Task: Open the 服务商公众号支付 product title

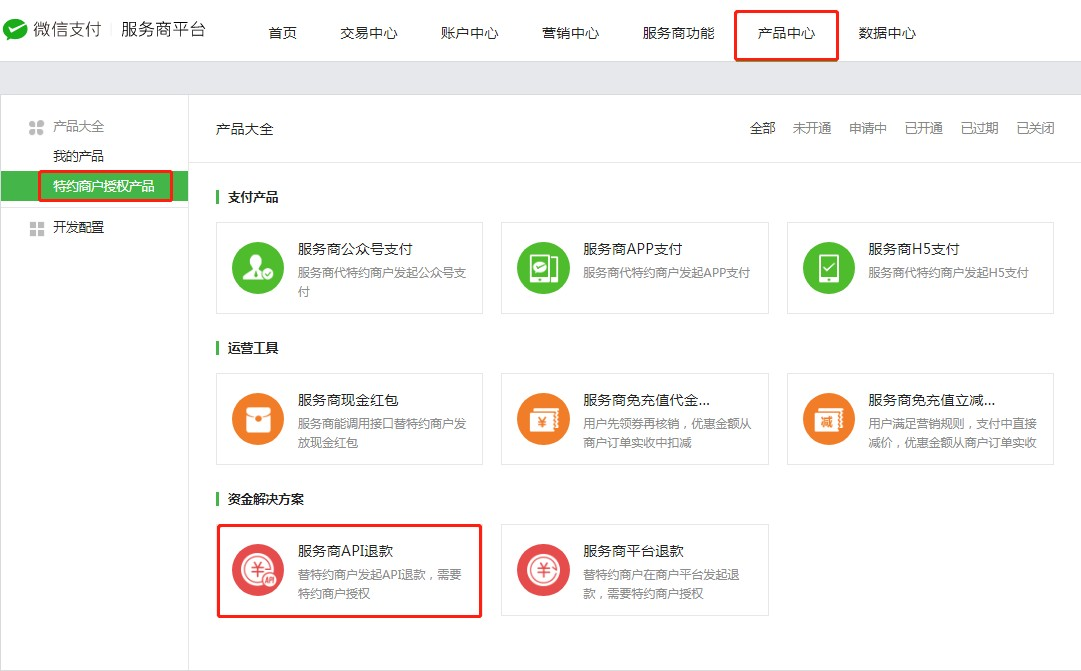Action: pyautogui.click(x=355, y=249)
